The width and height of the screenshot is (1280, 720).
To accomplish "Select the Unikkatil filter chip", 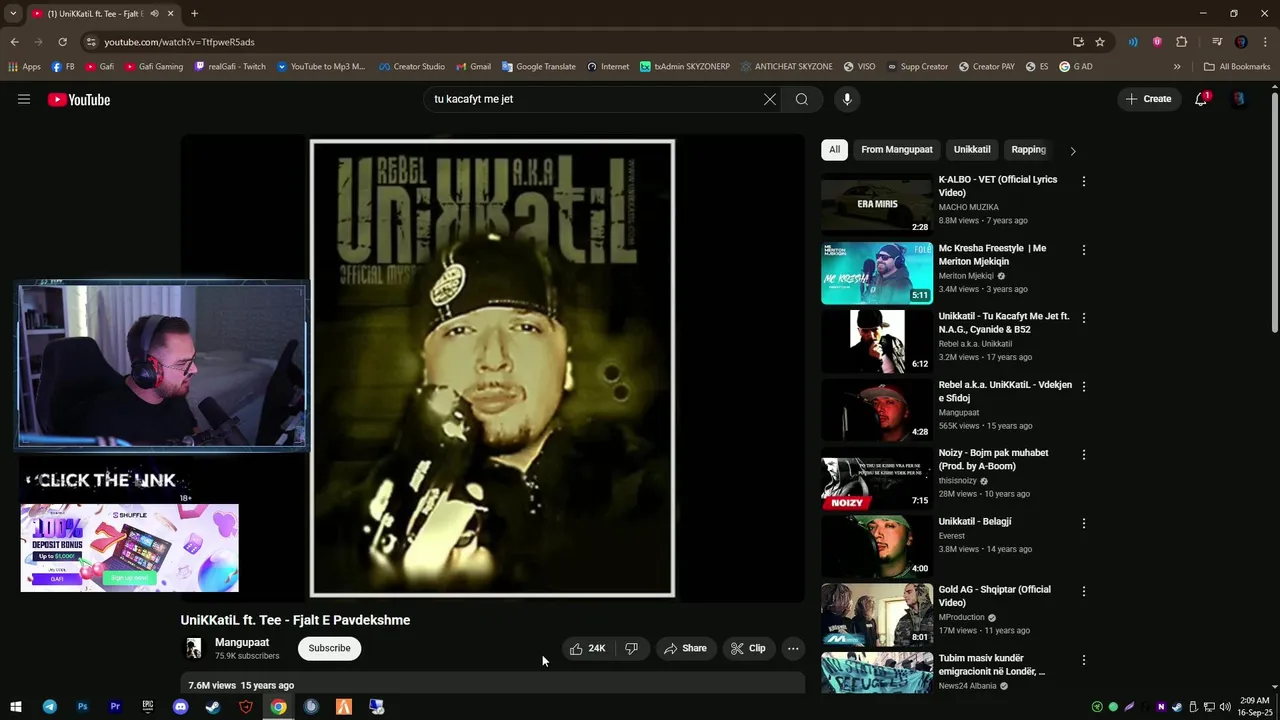I will click(x=972, y=150).
